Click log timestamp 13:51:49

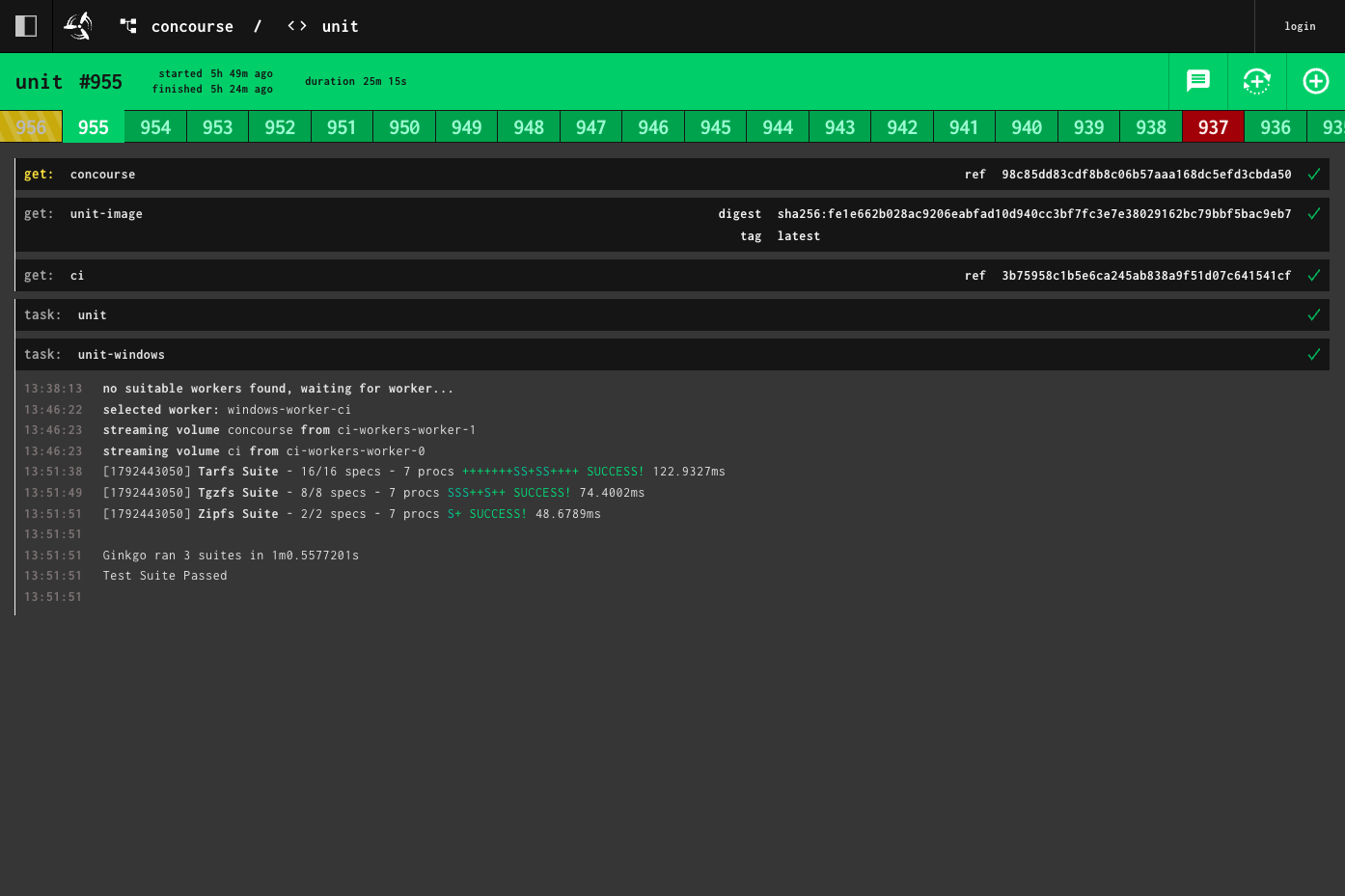53,493
